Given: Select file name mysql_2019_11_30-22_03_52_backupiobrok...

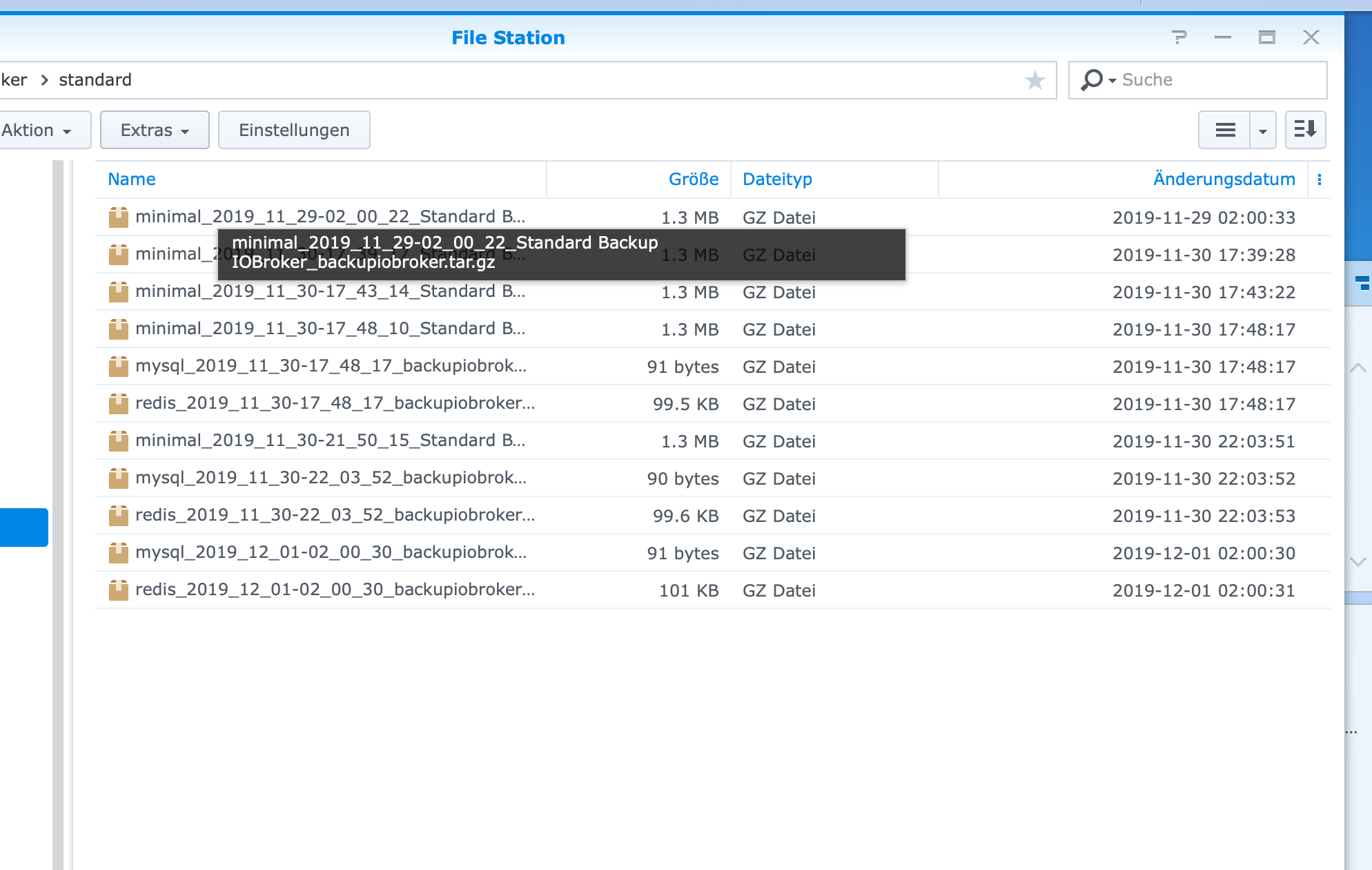Looking at the screenshot, I should (331, 478).
